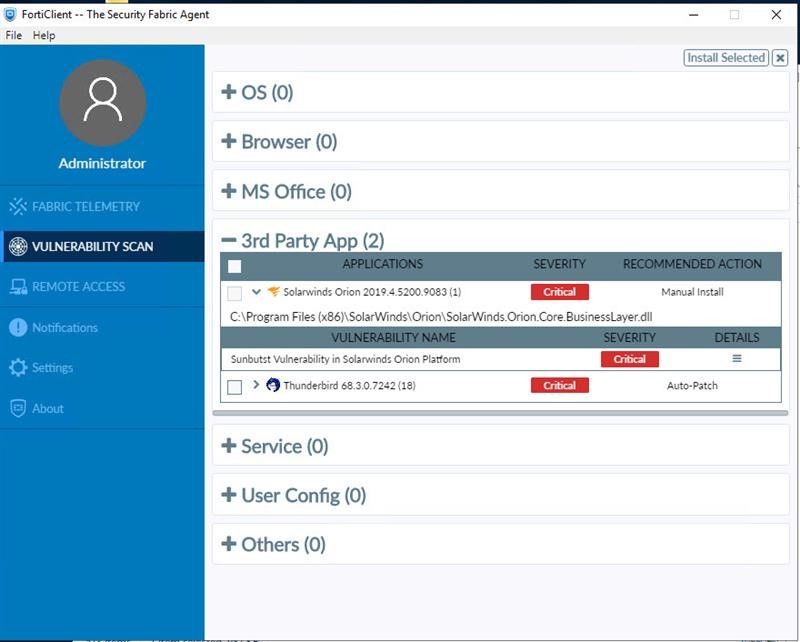Open the File menu
Image resolution: width=800 pixels, height=642 pixels.
13,35
